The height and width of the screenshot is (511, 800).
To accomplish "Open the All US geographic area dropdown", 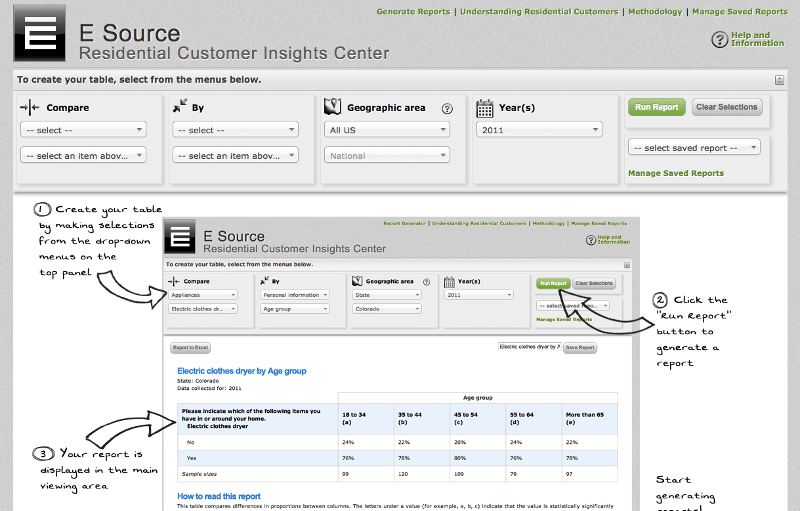I will (387, 130).
